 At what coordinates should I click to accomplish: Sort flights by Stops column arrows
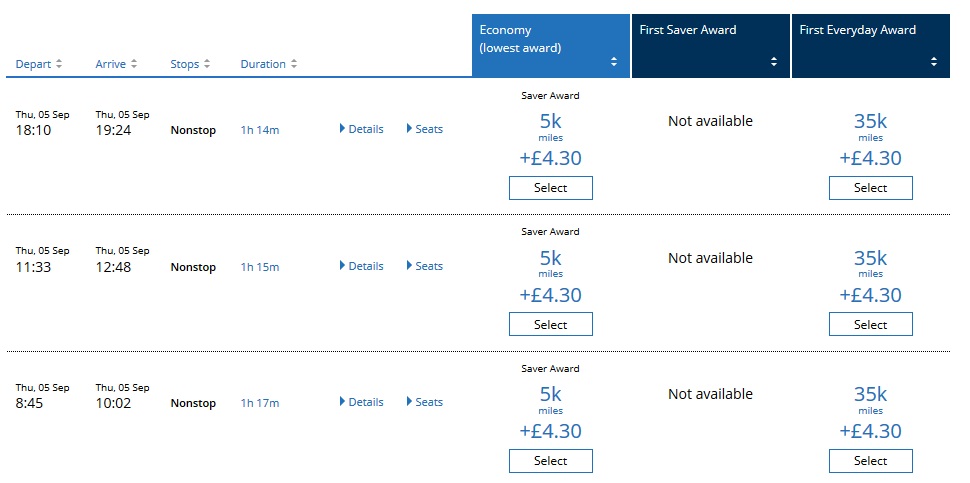[x=207, y=65]
